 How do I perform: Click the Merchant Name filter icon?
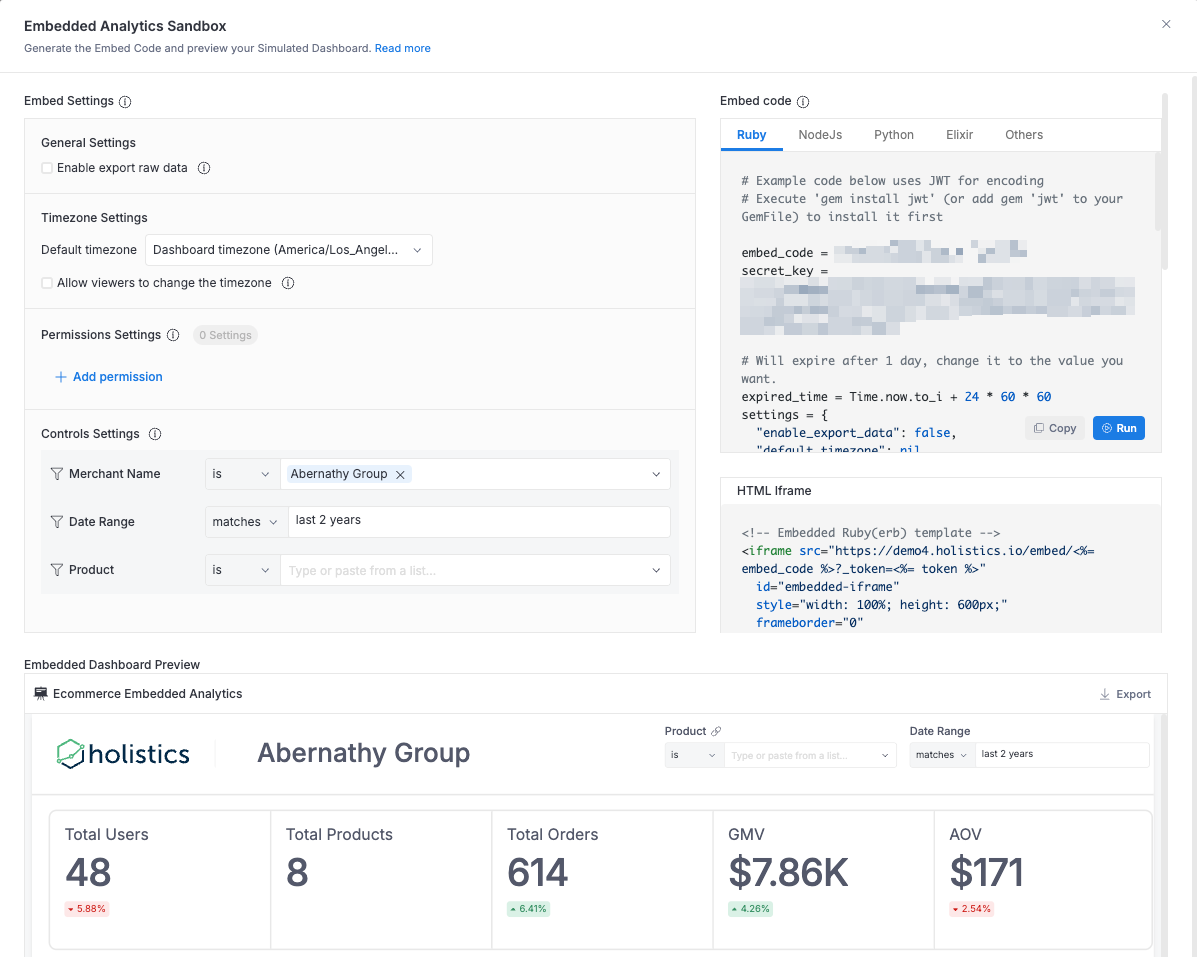[56, 474]
